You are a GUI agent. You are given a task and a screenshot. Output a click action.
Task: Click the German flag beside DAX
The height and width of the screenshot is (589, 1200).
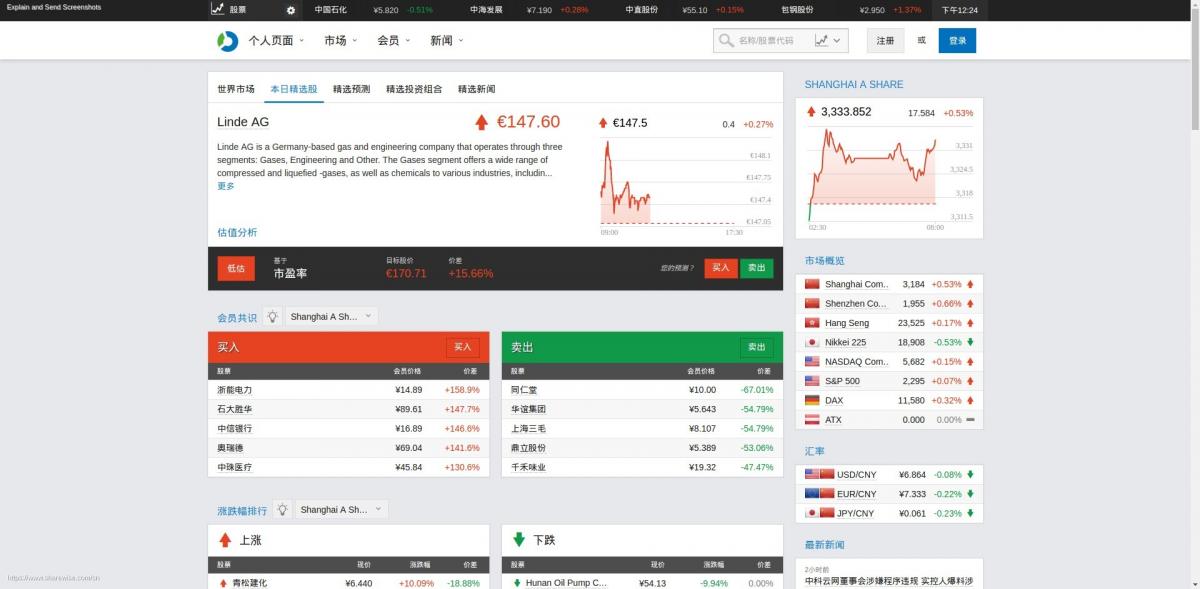(x=812, y=400)
